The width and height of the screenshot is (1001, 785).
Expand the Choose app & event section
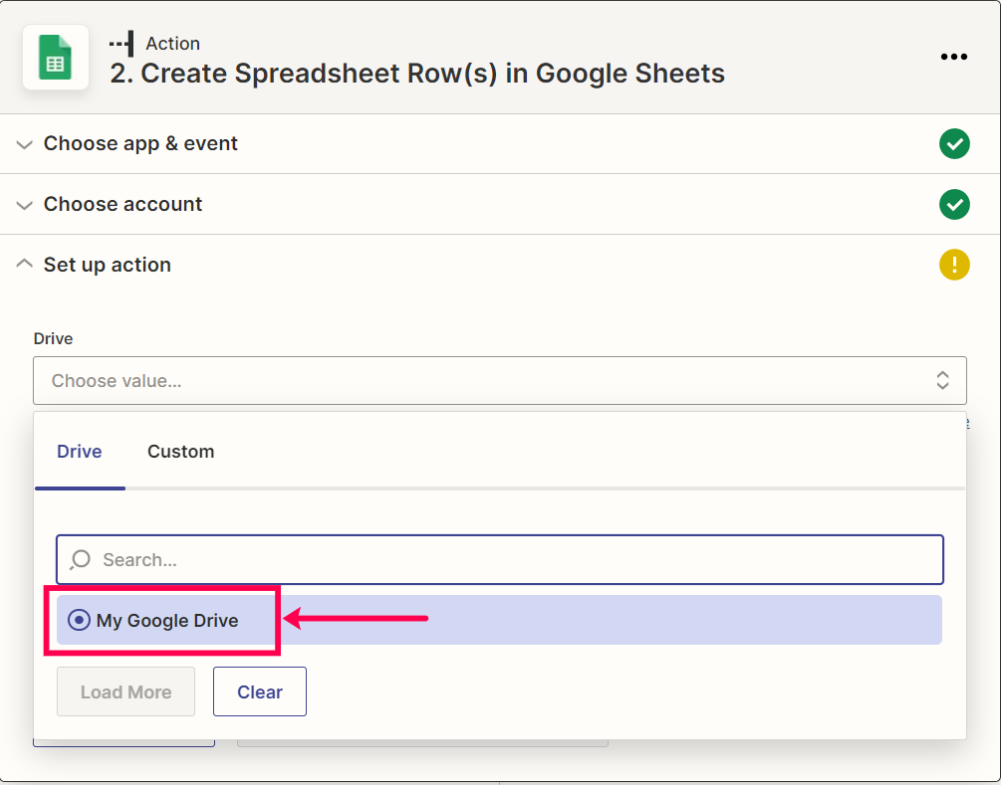pos(24,144)
